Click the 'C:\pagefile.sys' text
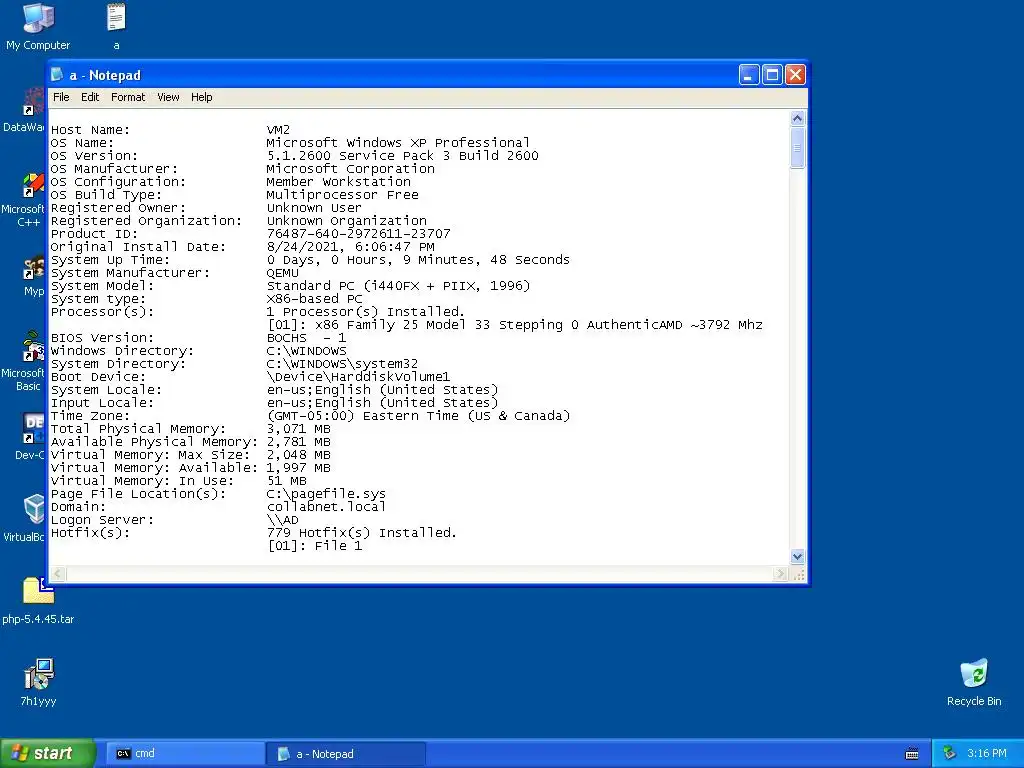This screenshot has width=1024, height=768. [326, 494]
